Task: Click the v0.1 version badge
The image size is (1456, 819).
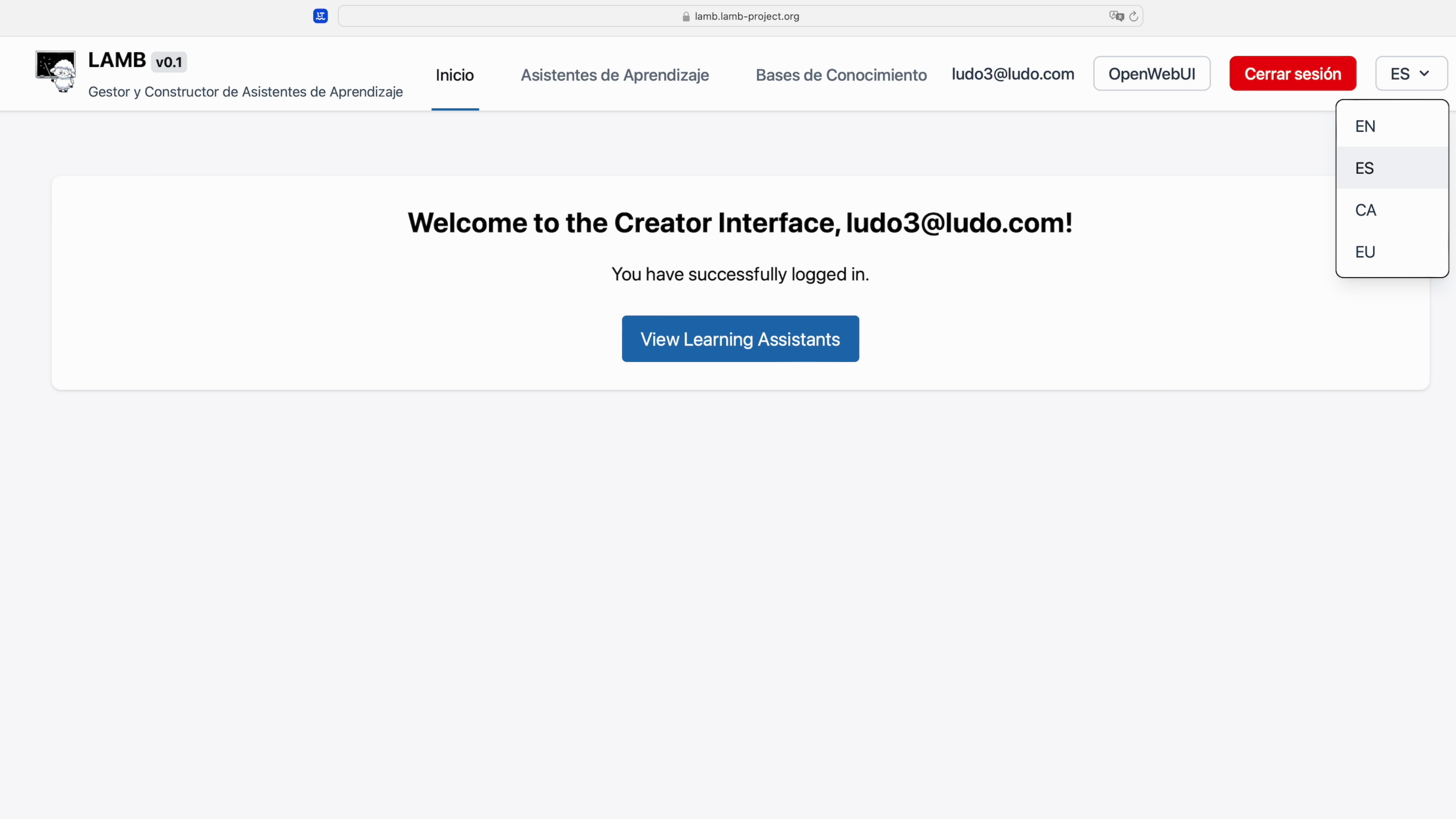Action: [168, 62]
